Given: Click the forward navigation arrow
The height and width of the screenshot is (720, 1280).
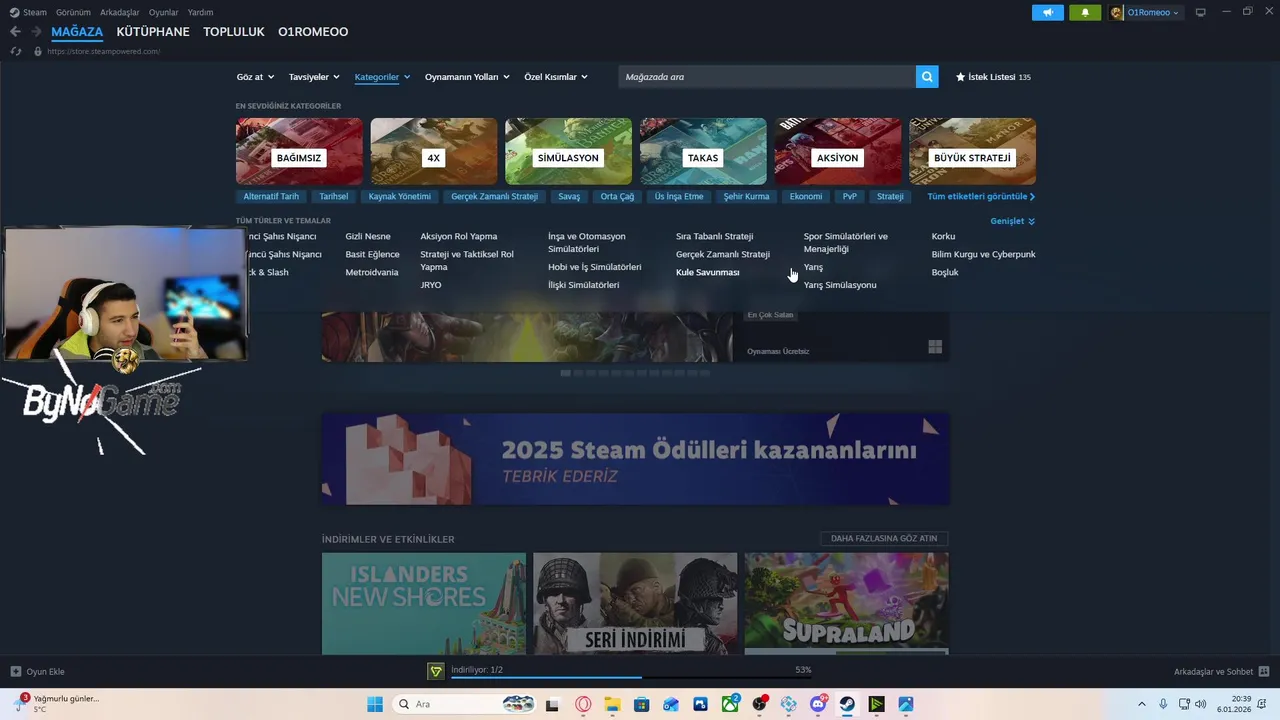Looking at the screenshot, I should (x=36, y=32).
